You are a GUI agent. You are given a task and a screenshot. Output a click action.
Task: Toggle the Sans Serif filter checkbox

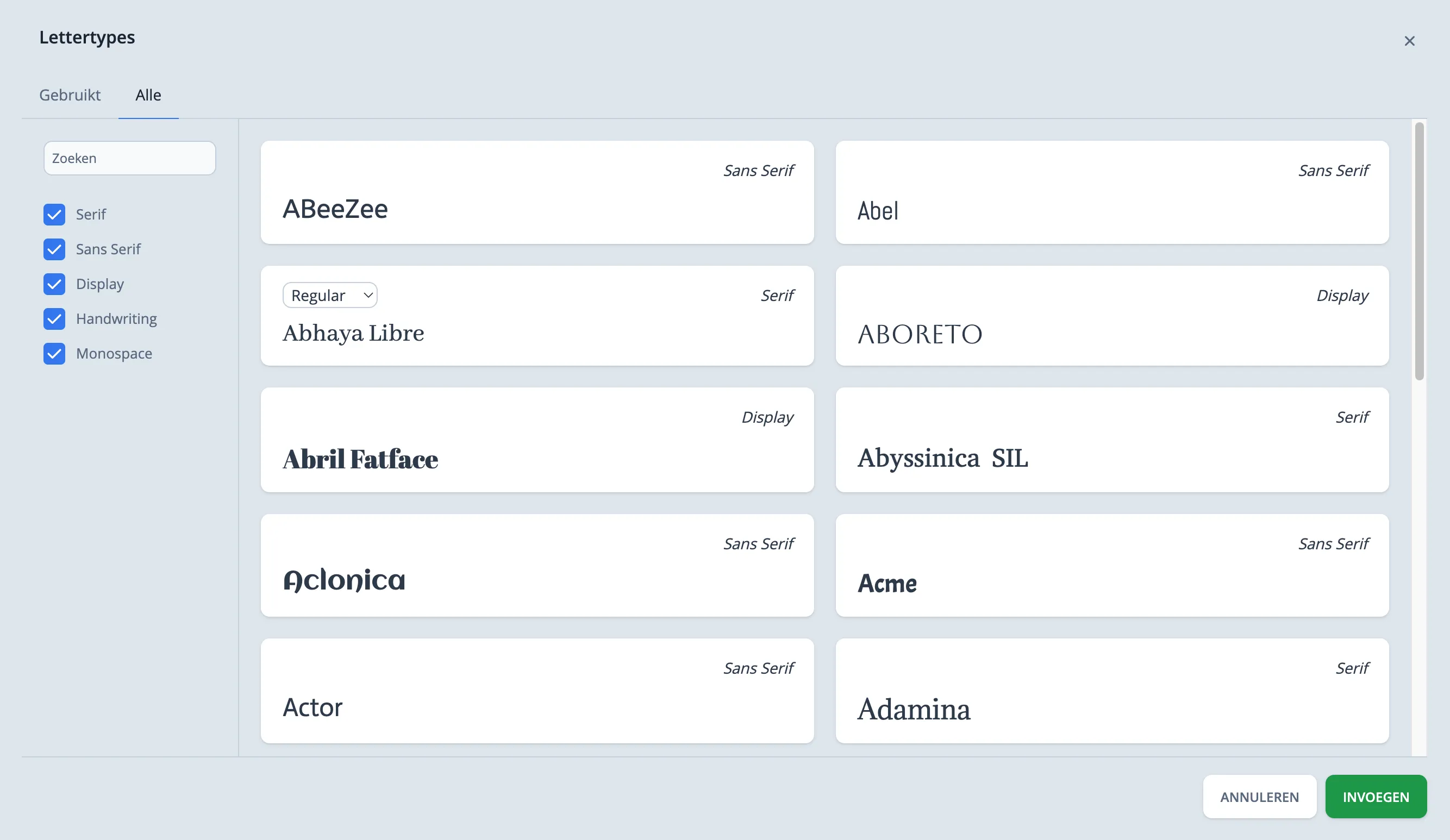pyautogui.click(x=54, y=249)
